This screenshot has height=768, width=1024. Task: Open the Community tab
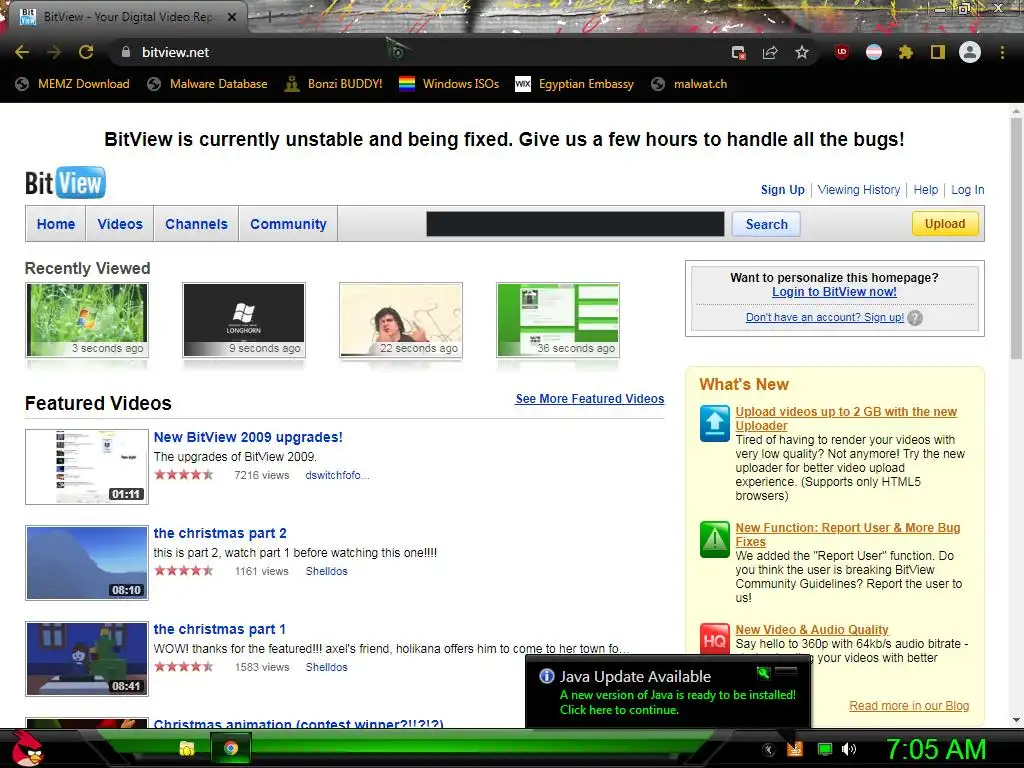pyautogui.click(x=288, y=224)
